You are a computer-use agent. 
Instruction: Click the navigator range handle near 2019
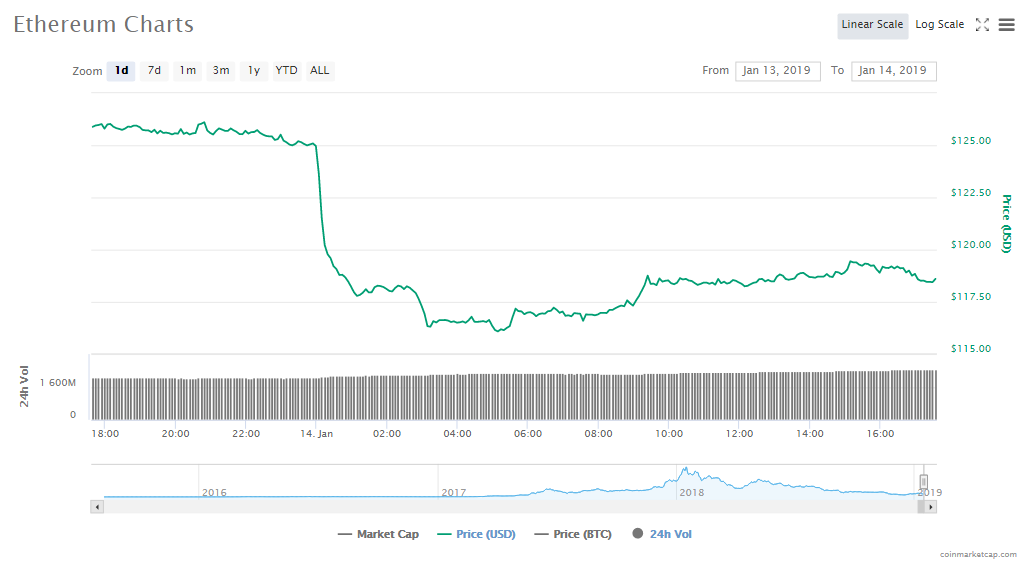point(924,481)
